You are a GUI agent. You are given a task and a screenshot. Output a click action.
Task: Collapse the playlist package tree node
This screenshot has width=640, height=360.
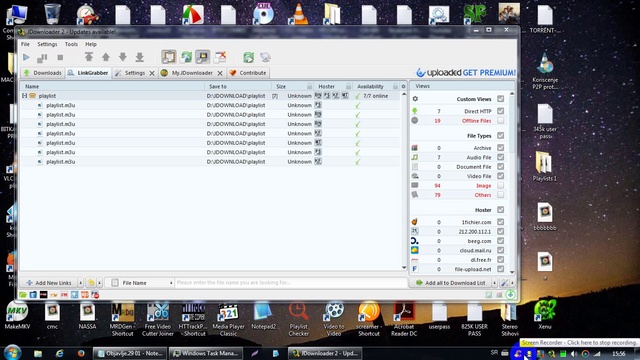24,96
